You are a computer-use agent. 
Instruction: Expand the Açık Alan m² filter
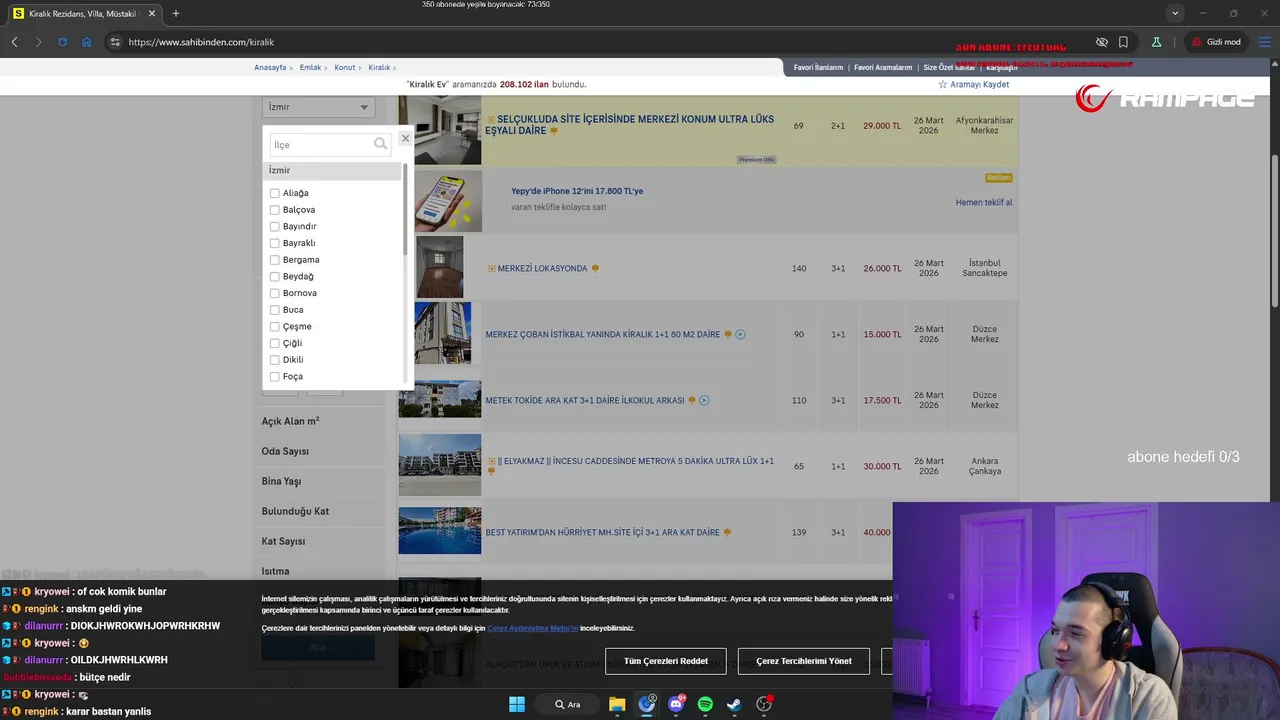pyautogui.click(x=291, y=421)
